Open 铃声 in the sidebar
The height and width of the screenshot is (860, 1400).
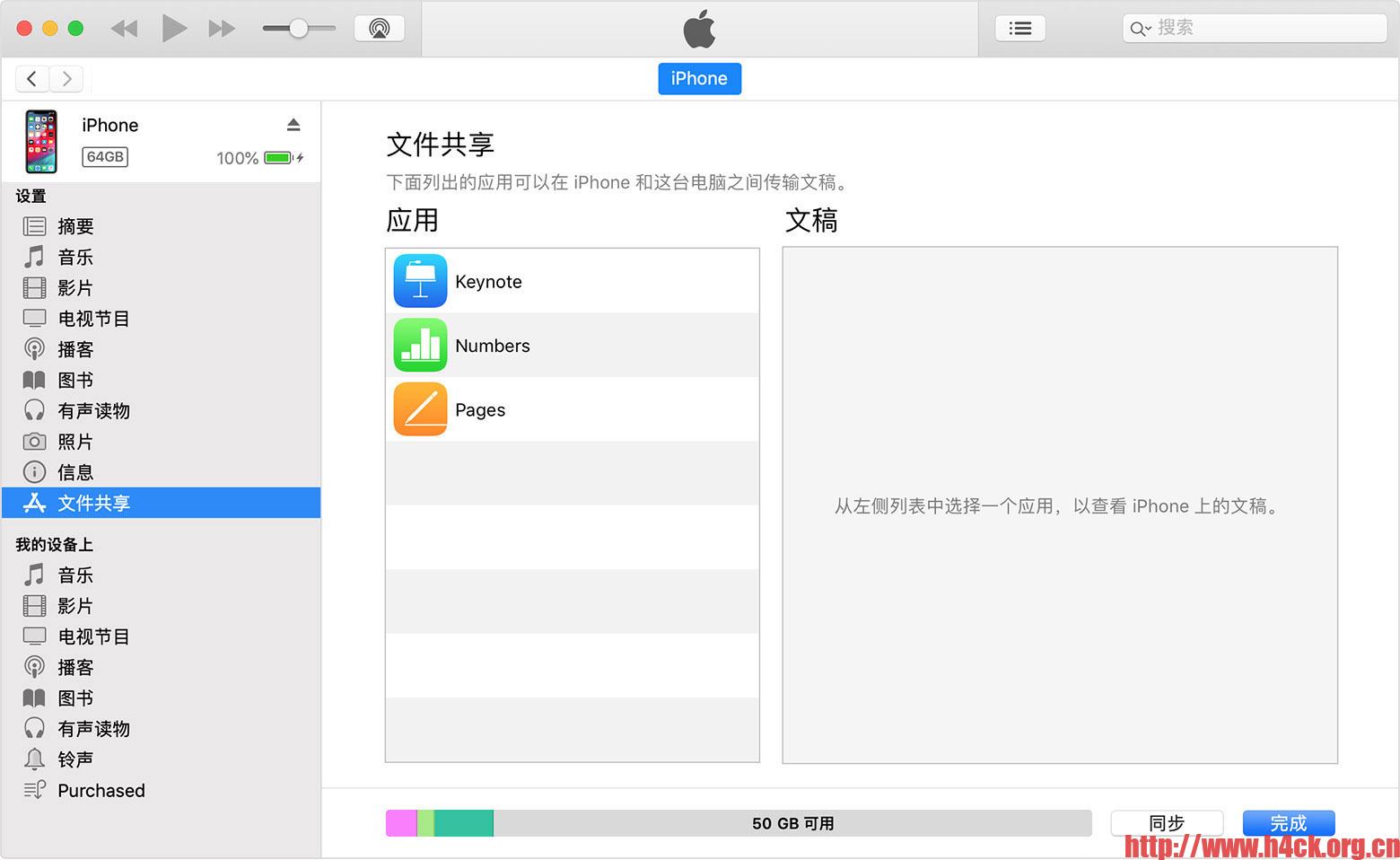[161, 759]
